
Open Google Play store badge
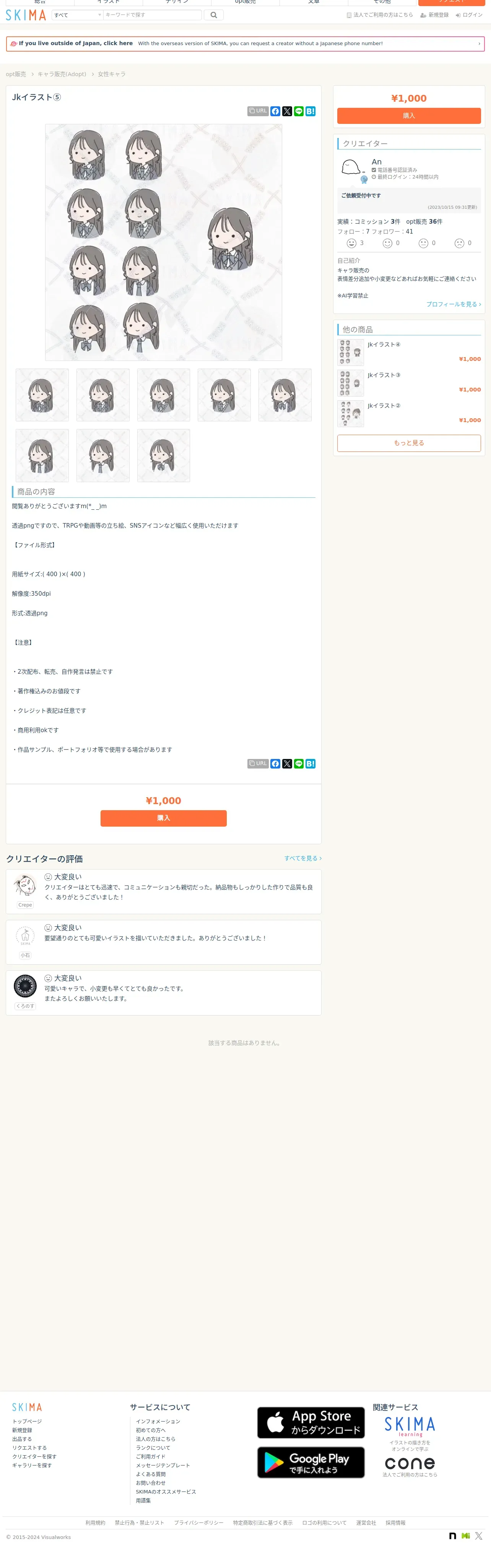[x=311, y=1462]
